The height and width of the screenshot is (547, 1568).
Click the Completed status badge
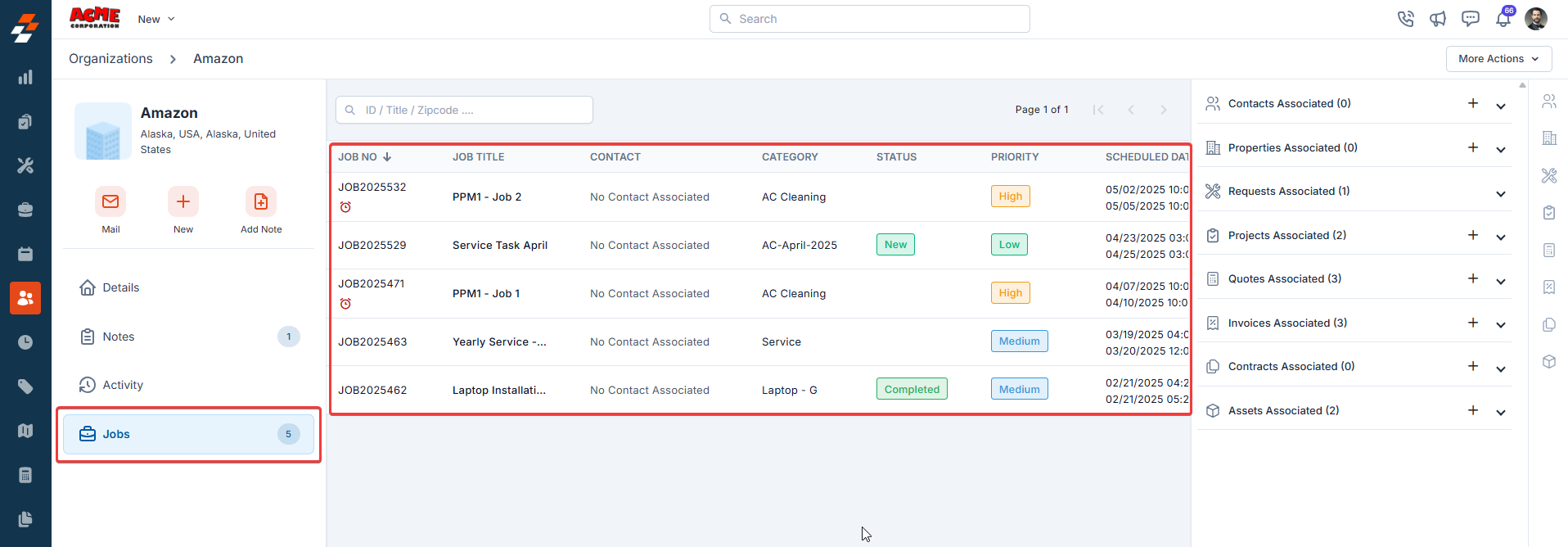(912, 389)
